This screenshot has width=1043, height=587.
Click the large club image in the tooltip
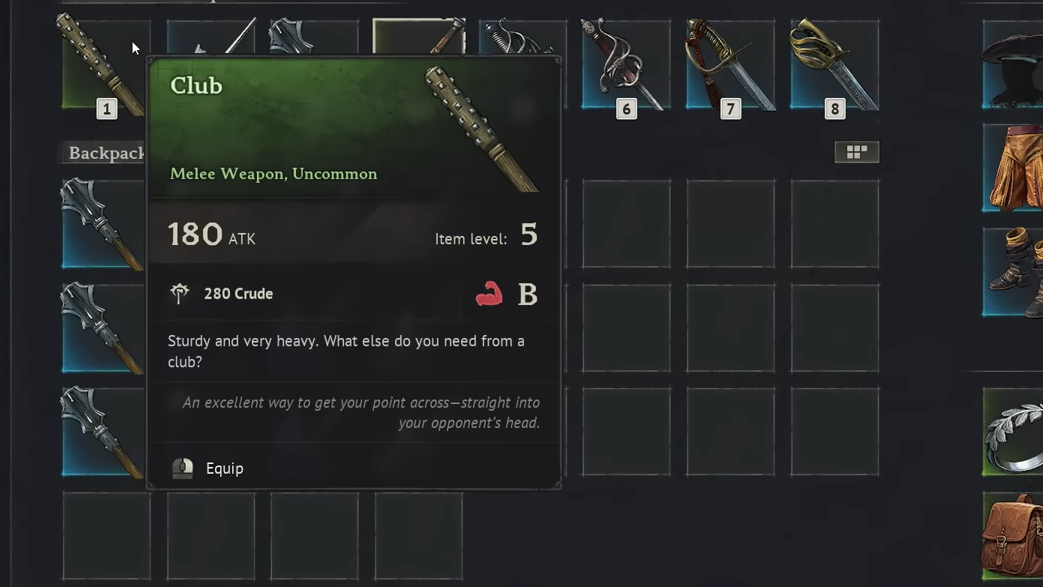point(481,128)
